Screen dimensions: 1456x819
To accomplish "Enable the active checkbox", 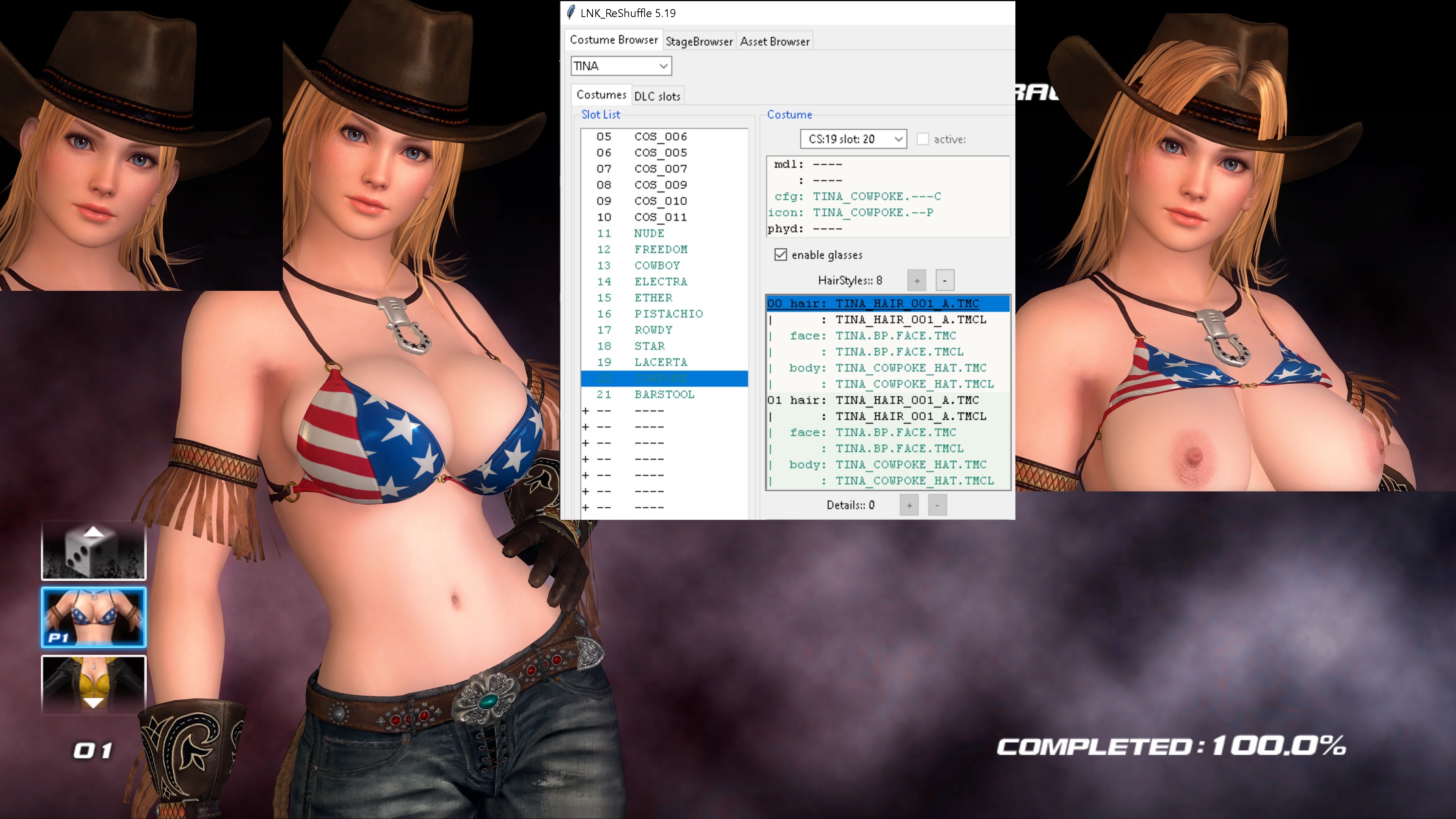I will click(923, 139).
